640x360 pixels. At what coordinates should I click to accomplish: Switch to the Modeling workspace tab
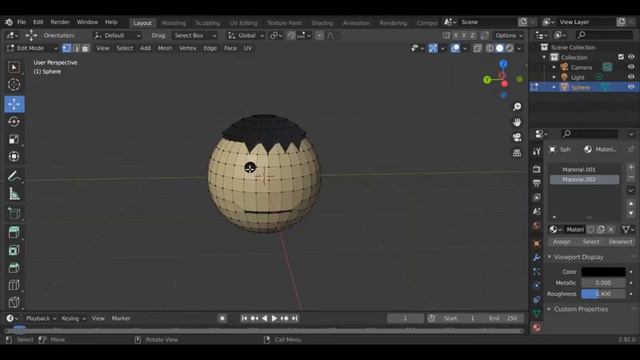173,23
